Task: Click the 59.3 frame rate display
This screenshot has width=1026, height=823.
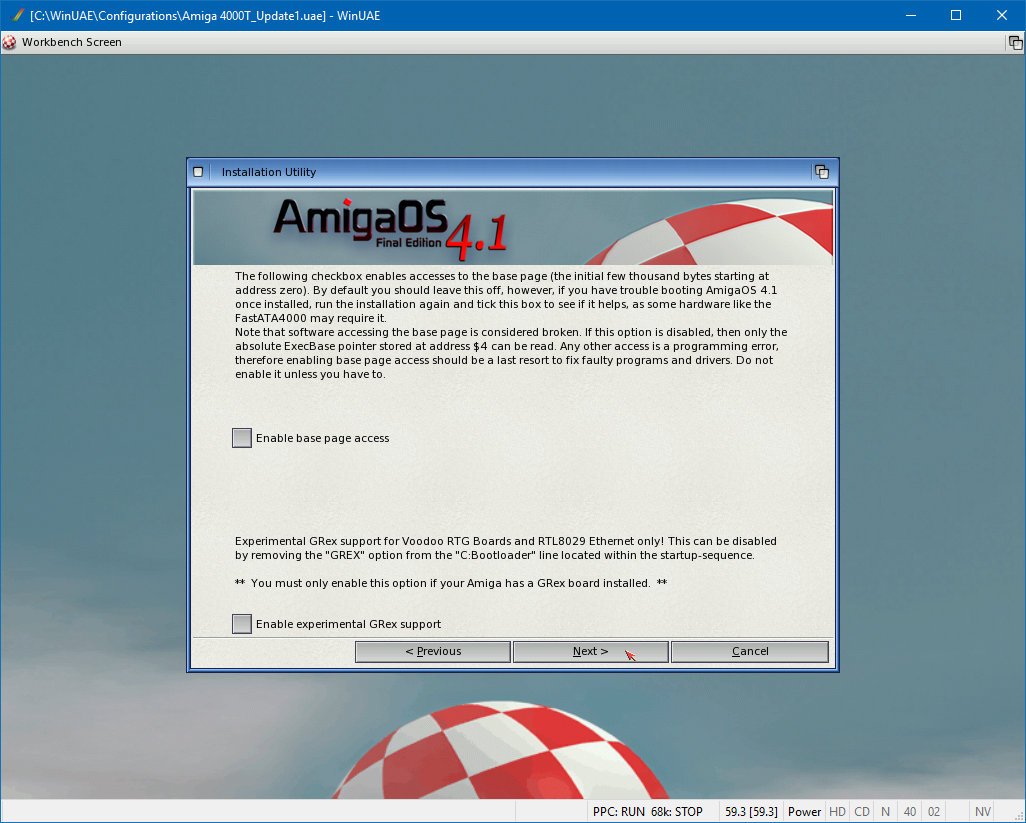Action: [x=751, y=811]
